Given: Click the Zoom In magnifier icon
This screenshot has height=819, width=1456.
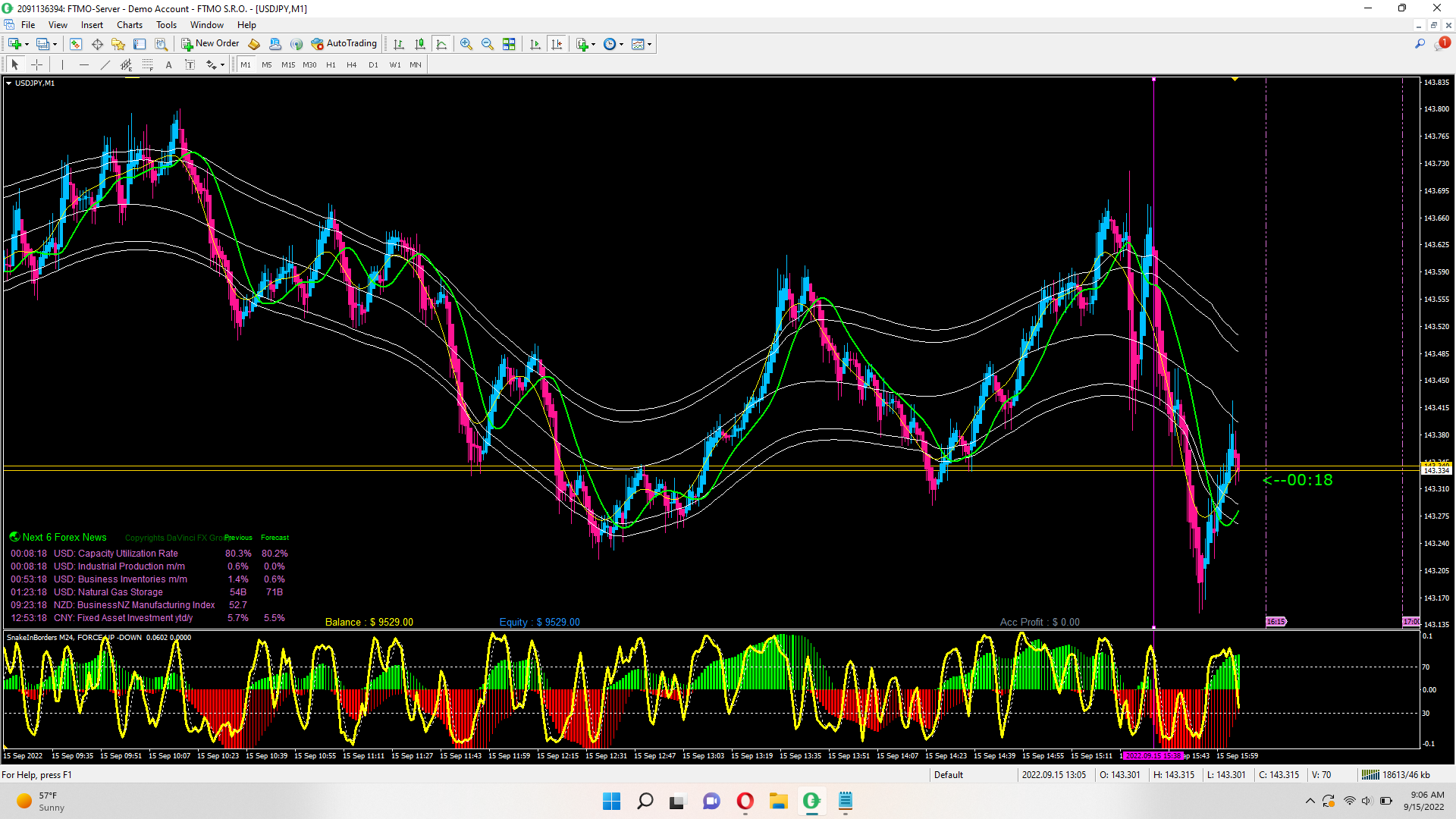Looking at the screenshot, I should 466,44.
